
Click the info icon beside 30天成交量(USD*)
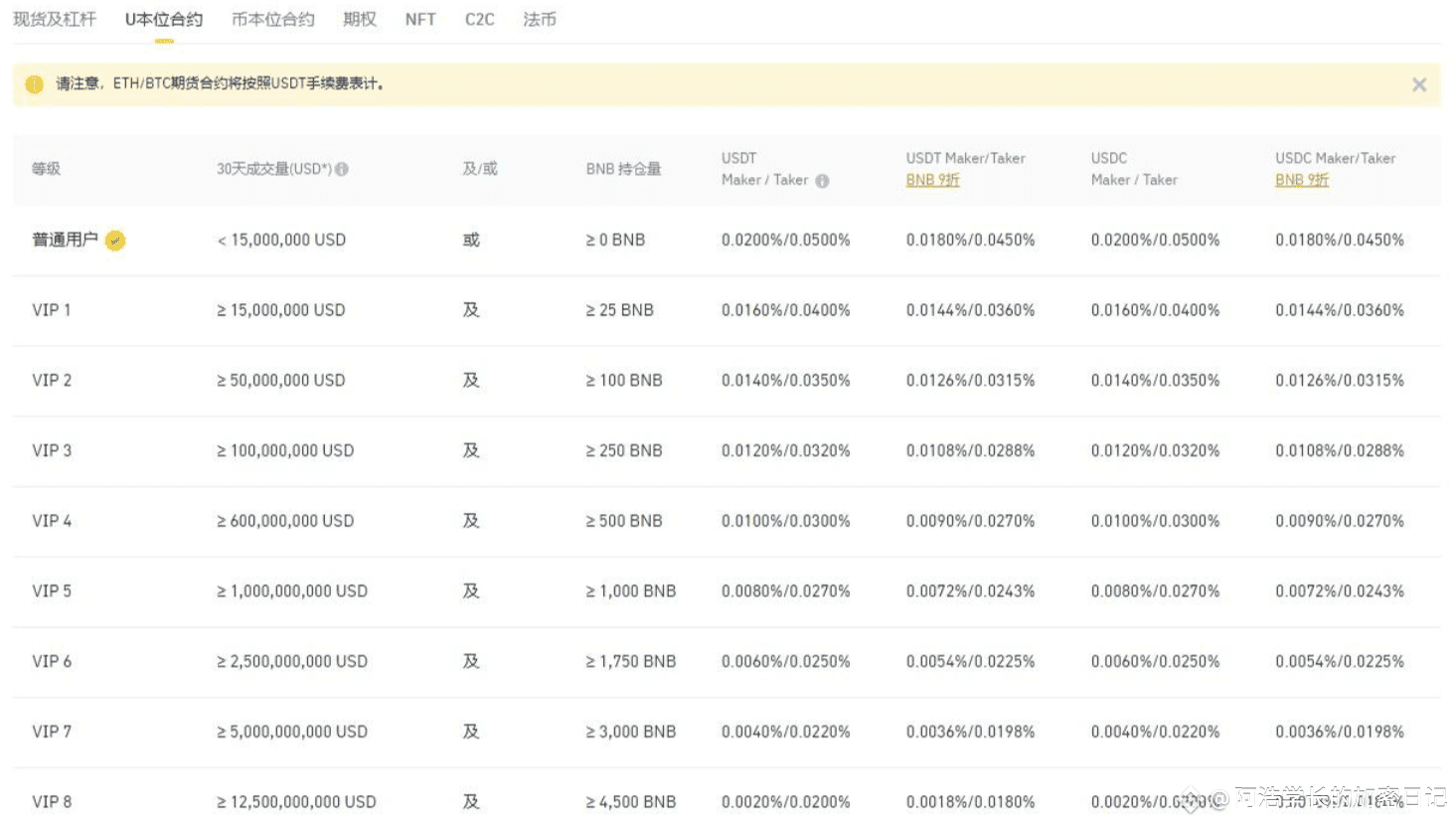[342, 169]
